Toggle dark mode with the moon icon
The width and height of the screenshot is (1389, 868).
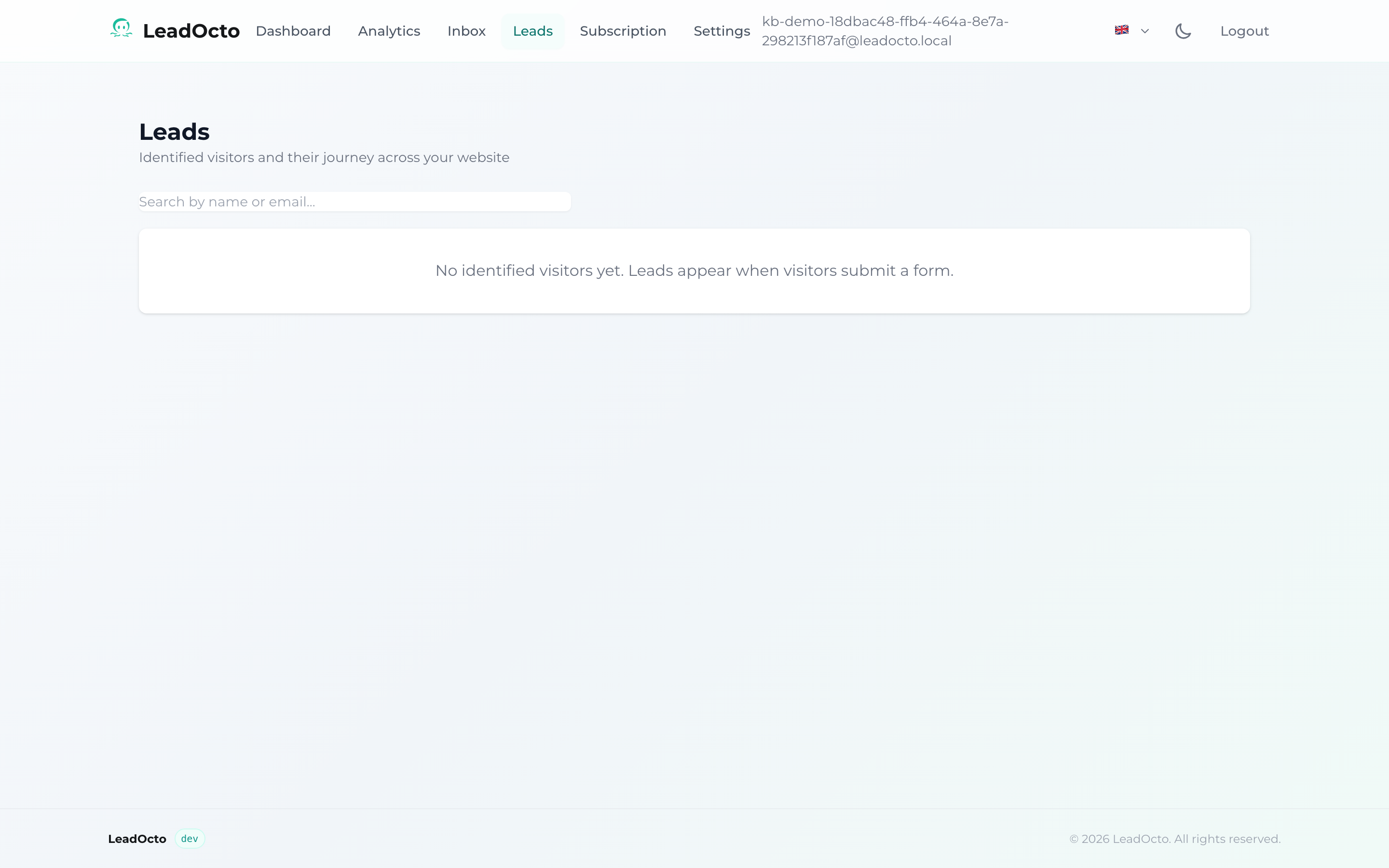[1183, 30]
